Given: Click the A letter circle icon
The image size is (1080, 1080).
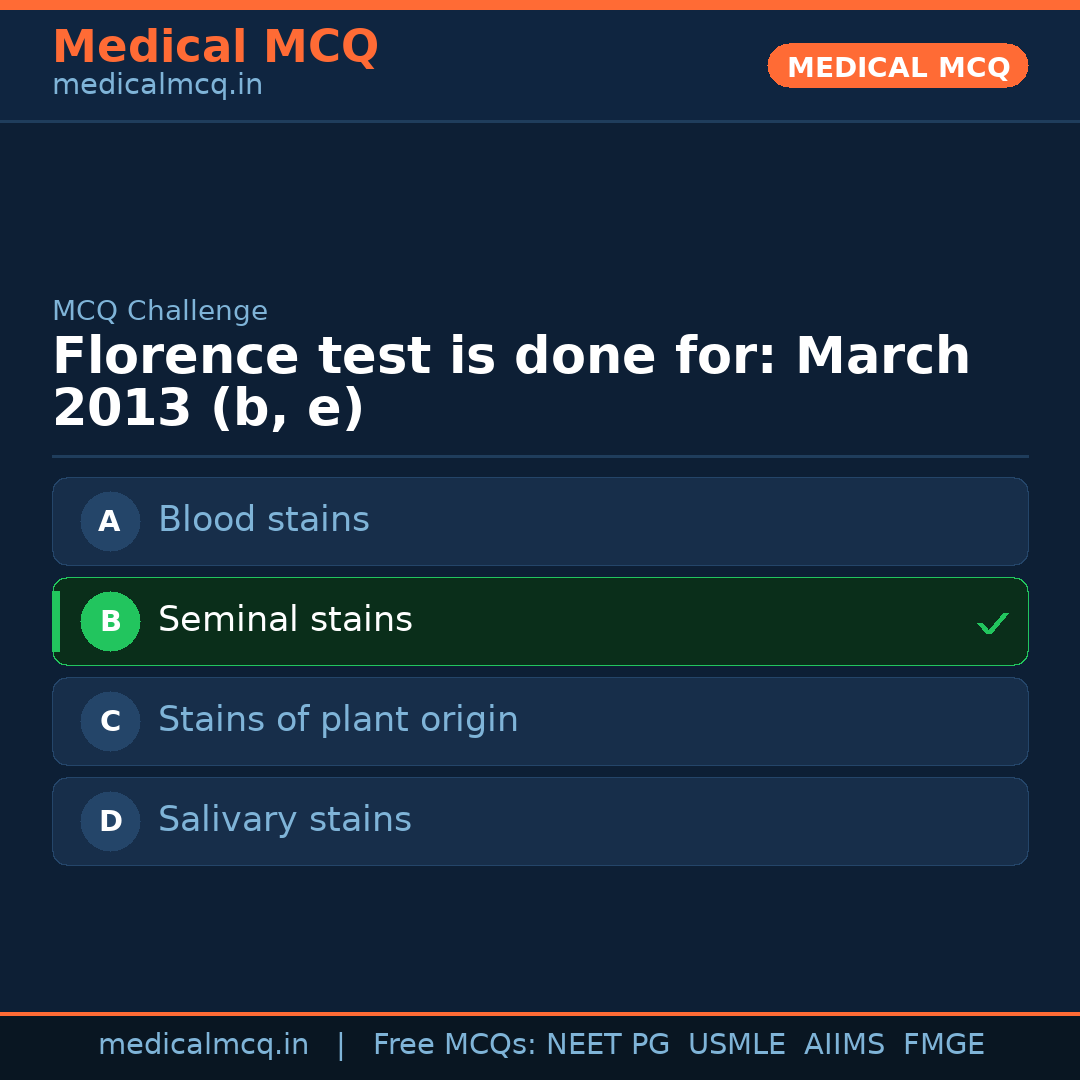Looking at the screenshot, I should (x=110, y=521).
